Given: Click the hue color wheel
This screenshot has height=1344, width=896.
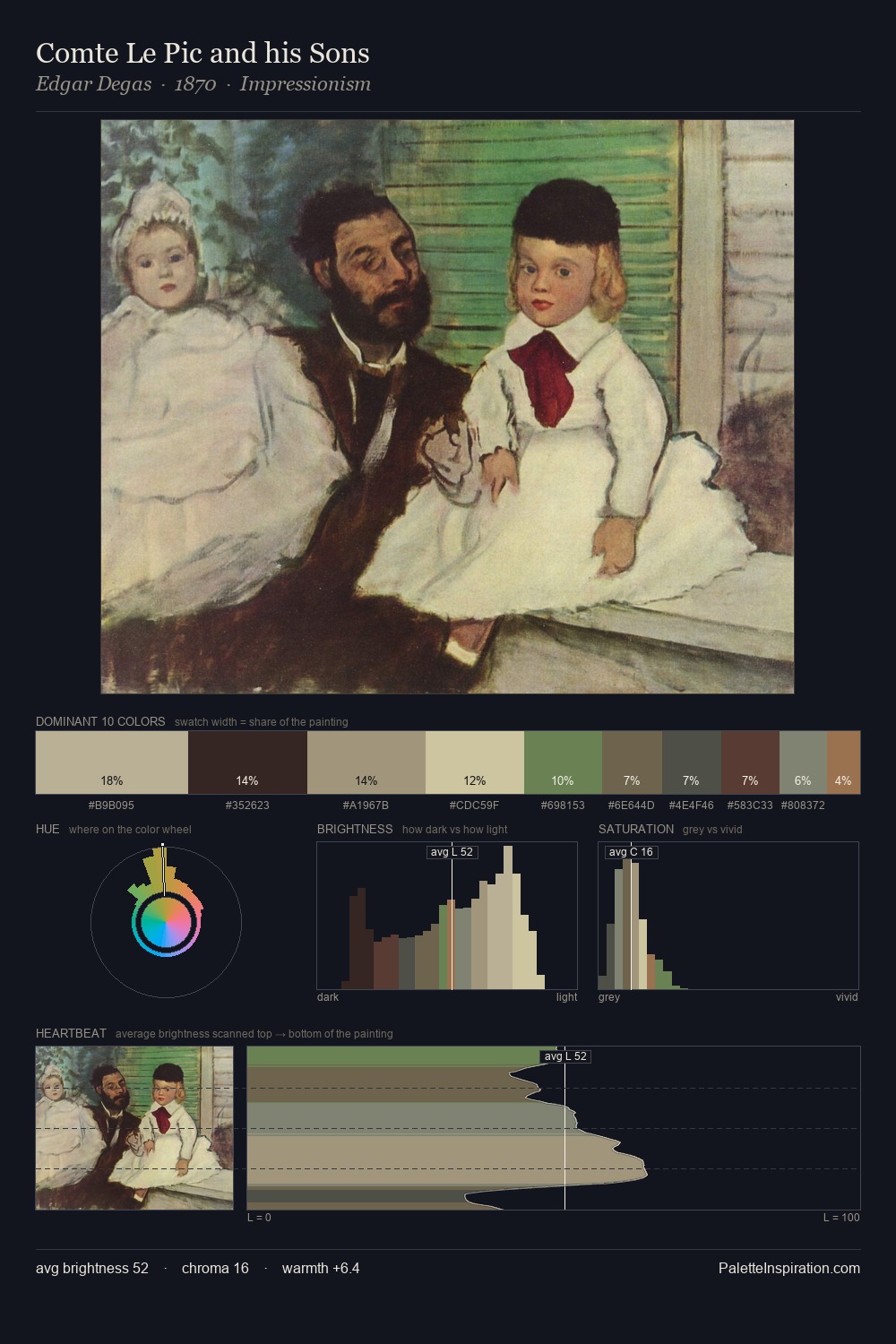Looking at the screenshot, I should [x=166, y=922].
